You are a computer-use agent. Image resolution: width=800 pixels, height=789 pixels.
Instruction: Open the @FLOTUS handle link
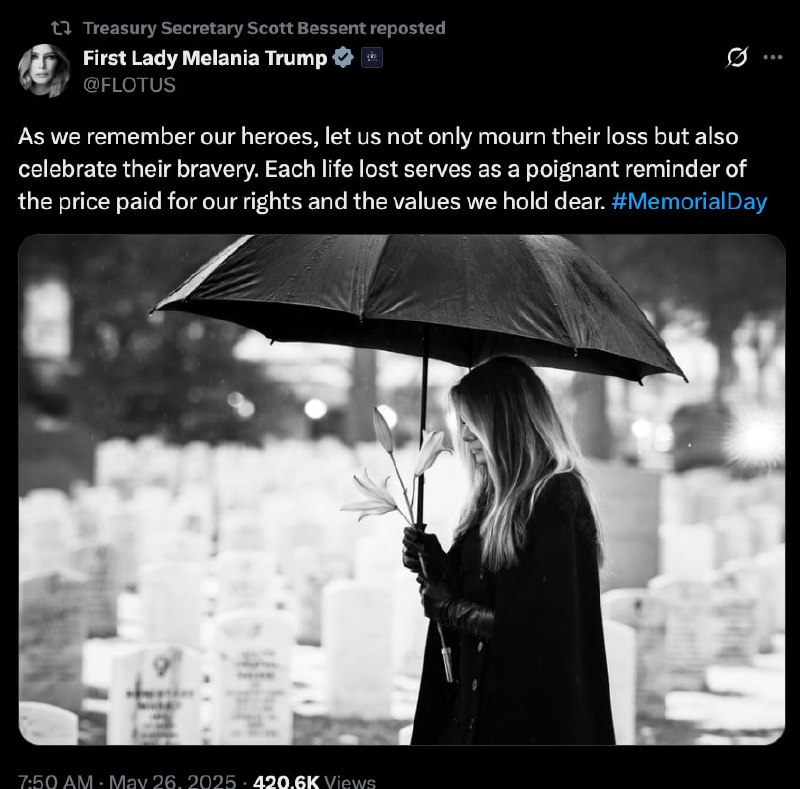pos(129,85)
